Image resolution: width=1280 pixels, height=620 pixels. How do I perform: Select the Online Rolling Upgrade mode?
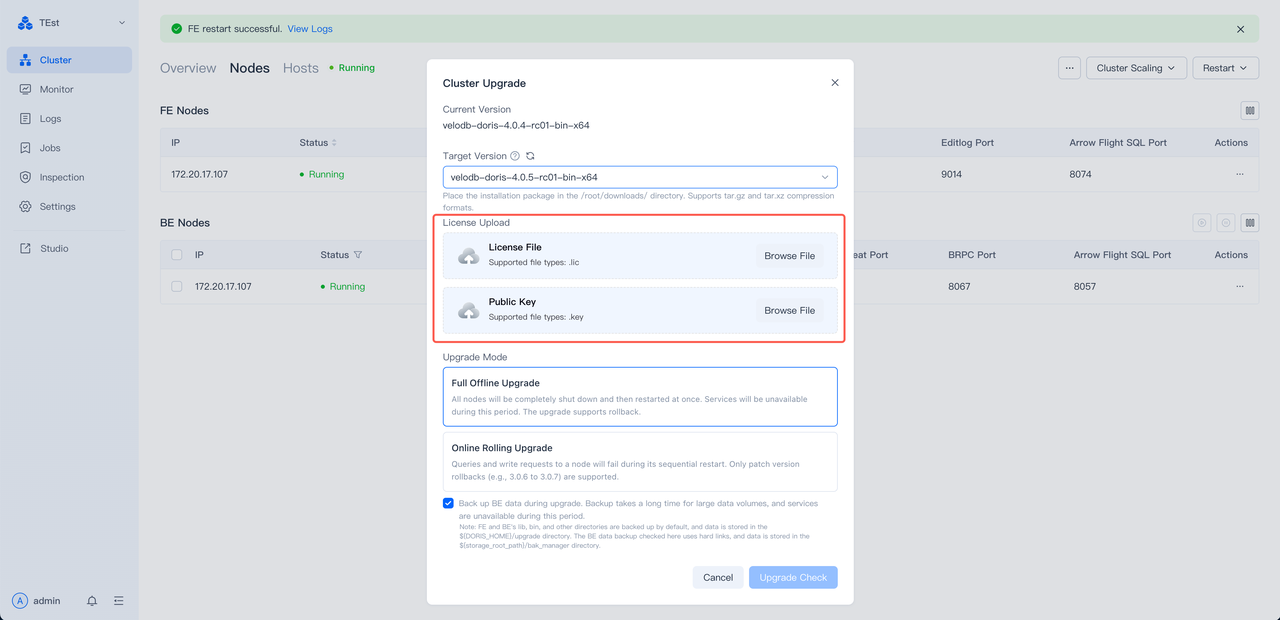pyautogui.click(x=640, y=462)
